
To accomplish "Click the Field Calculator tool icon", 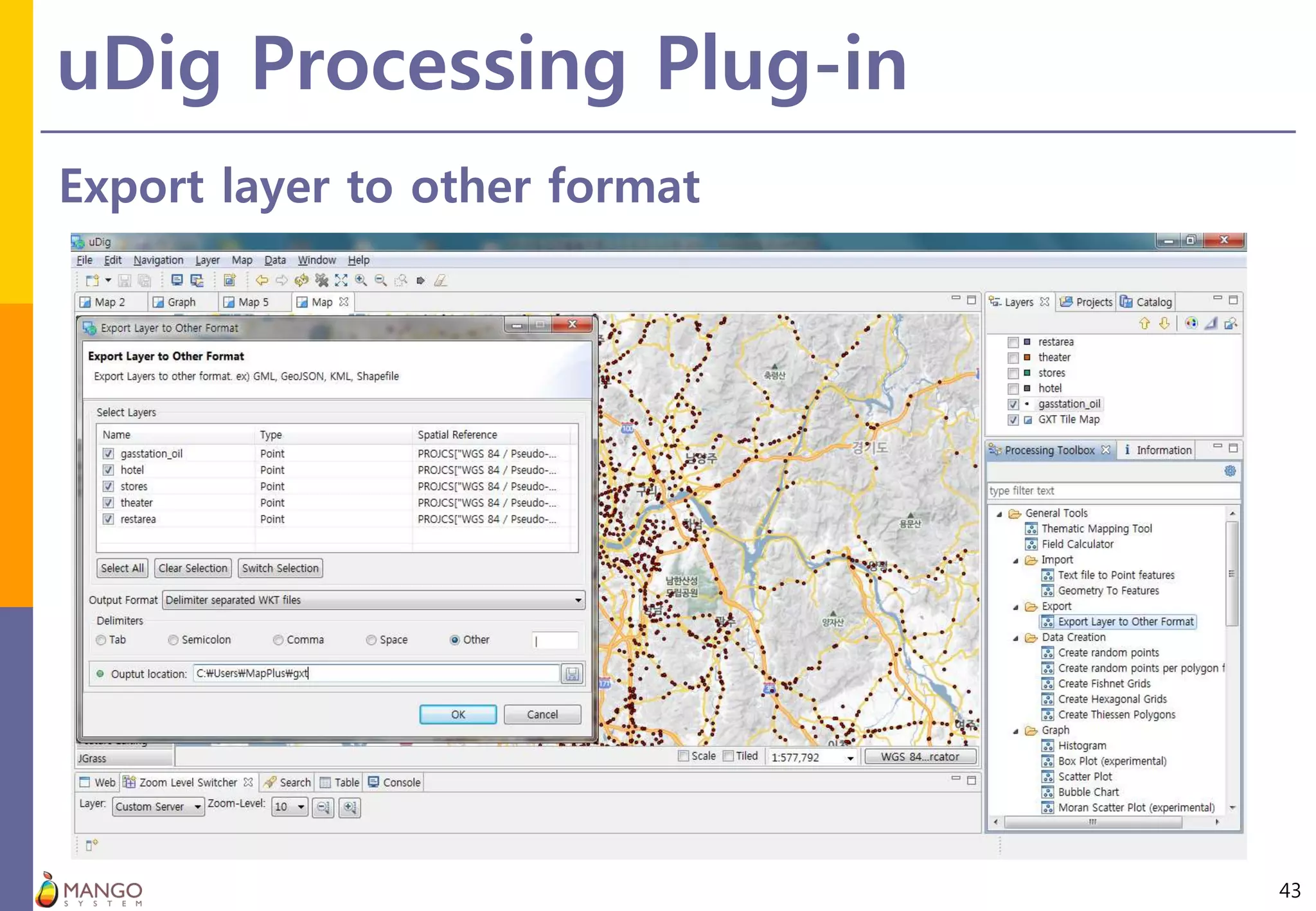I will click(x=1031, y=544).
